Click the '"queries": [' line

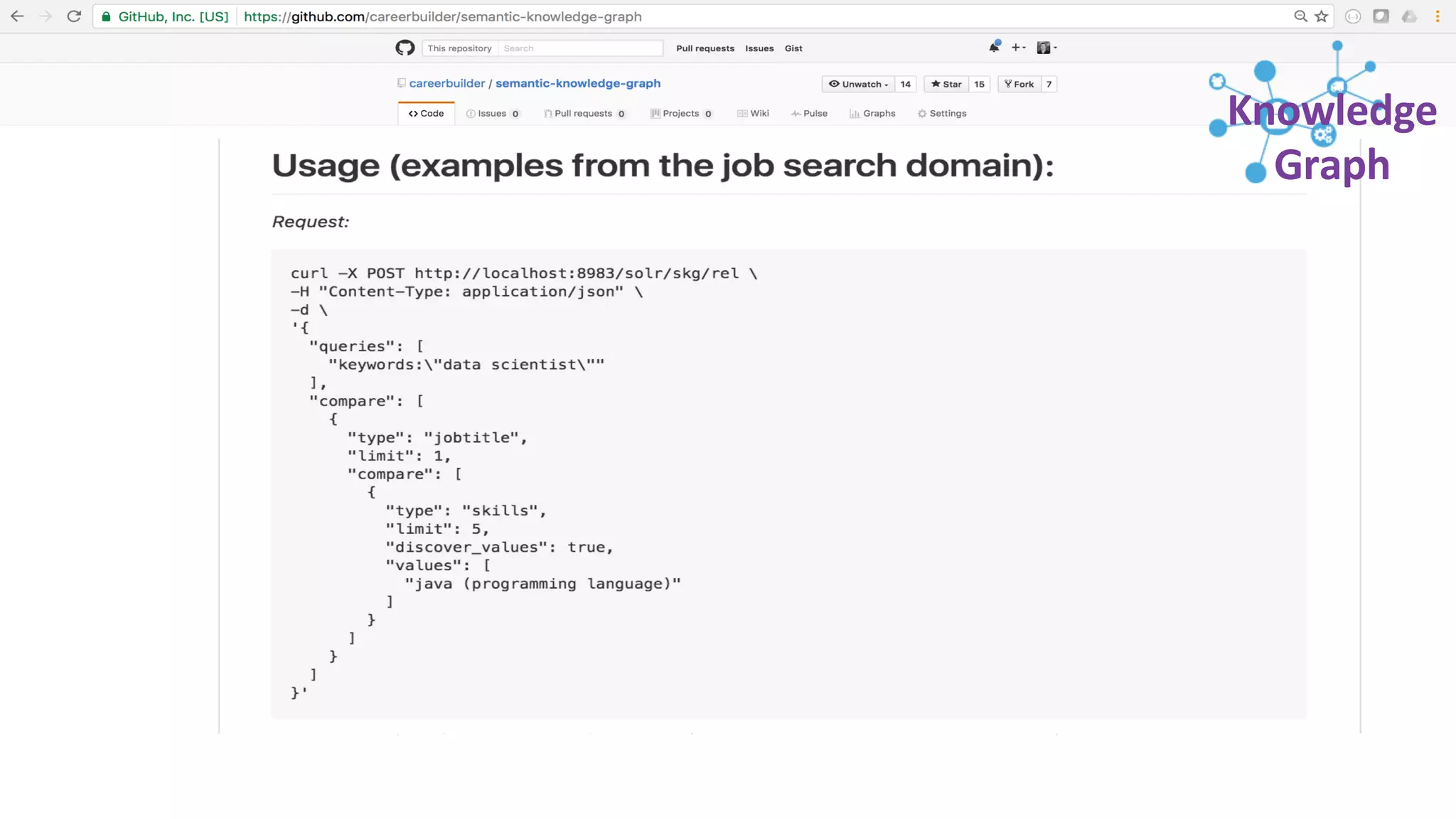pos(366,346)
